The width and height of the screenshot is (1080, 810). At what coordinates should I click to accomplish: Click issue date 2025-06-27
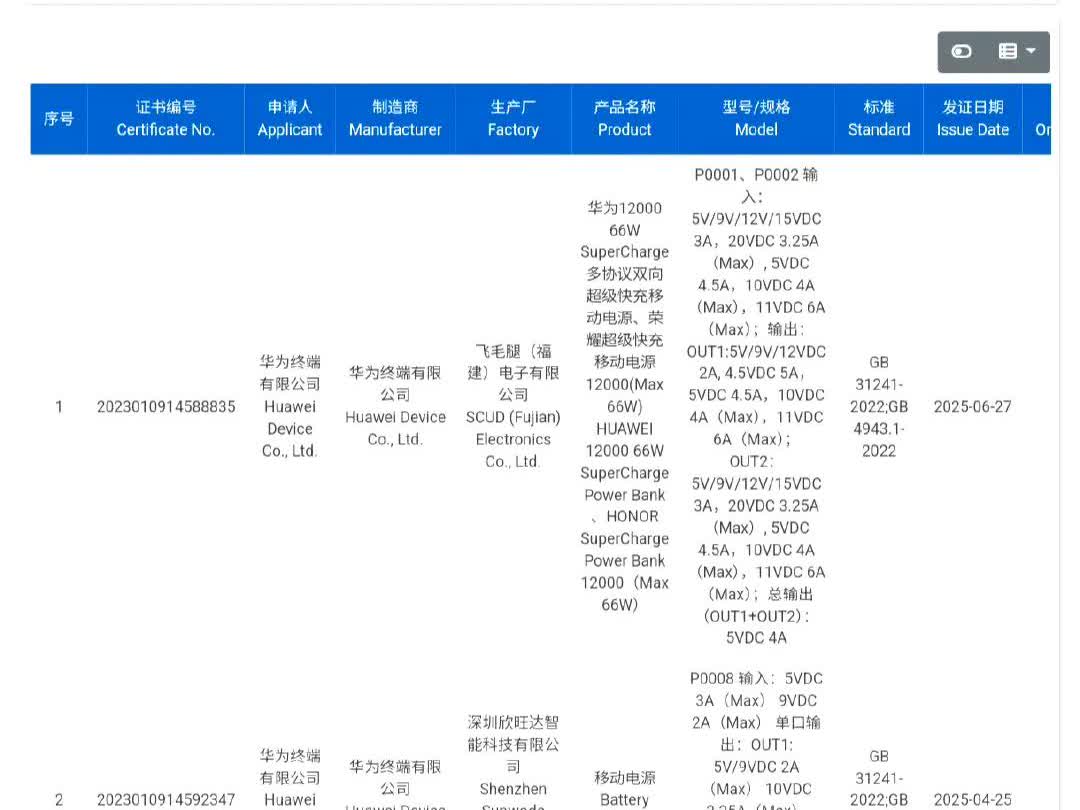[973, 406]
